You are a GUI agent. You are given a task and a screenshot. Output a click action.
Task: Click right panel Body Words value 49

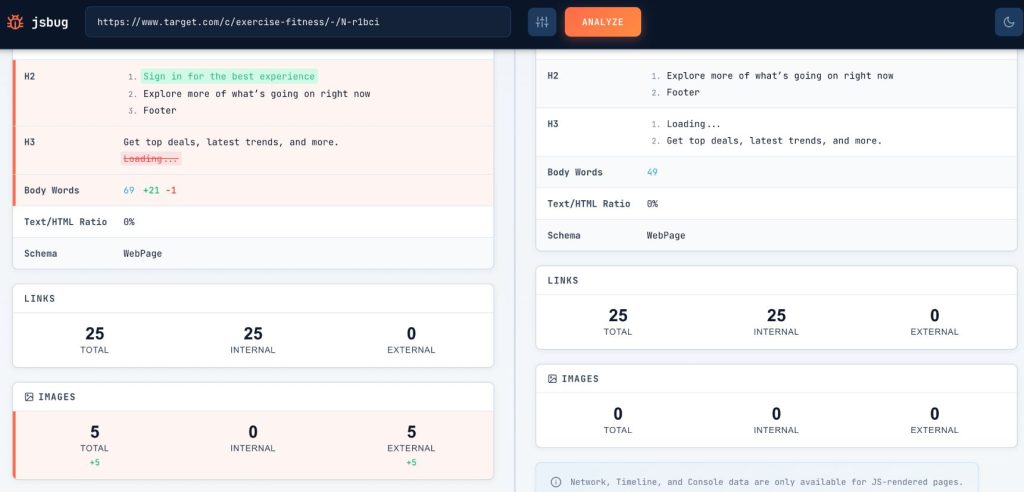(652, 172)
